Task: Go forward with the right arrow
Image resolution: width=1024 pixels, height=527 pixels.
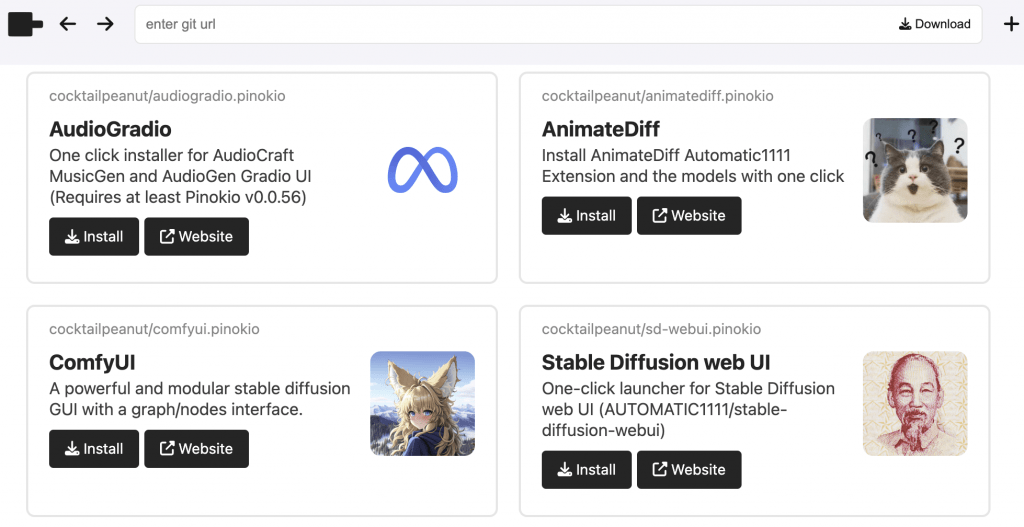Action: tap(105, 24)
